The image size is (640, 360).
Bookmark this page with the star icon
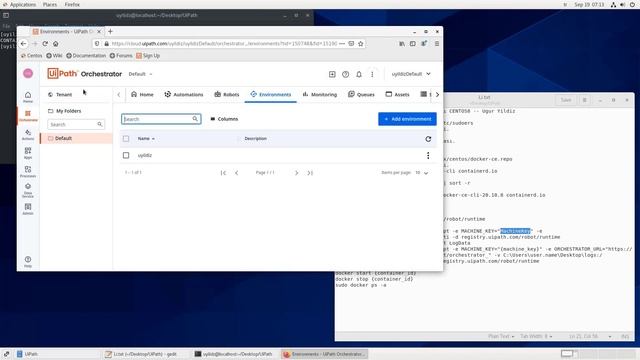pos(360,44)
